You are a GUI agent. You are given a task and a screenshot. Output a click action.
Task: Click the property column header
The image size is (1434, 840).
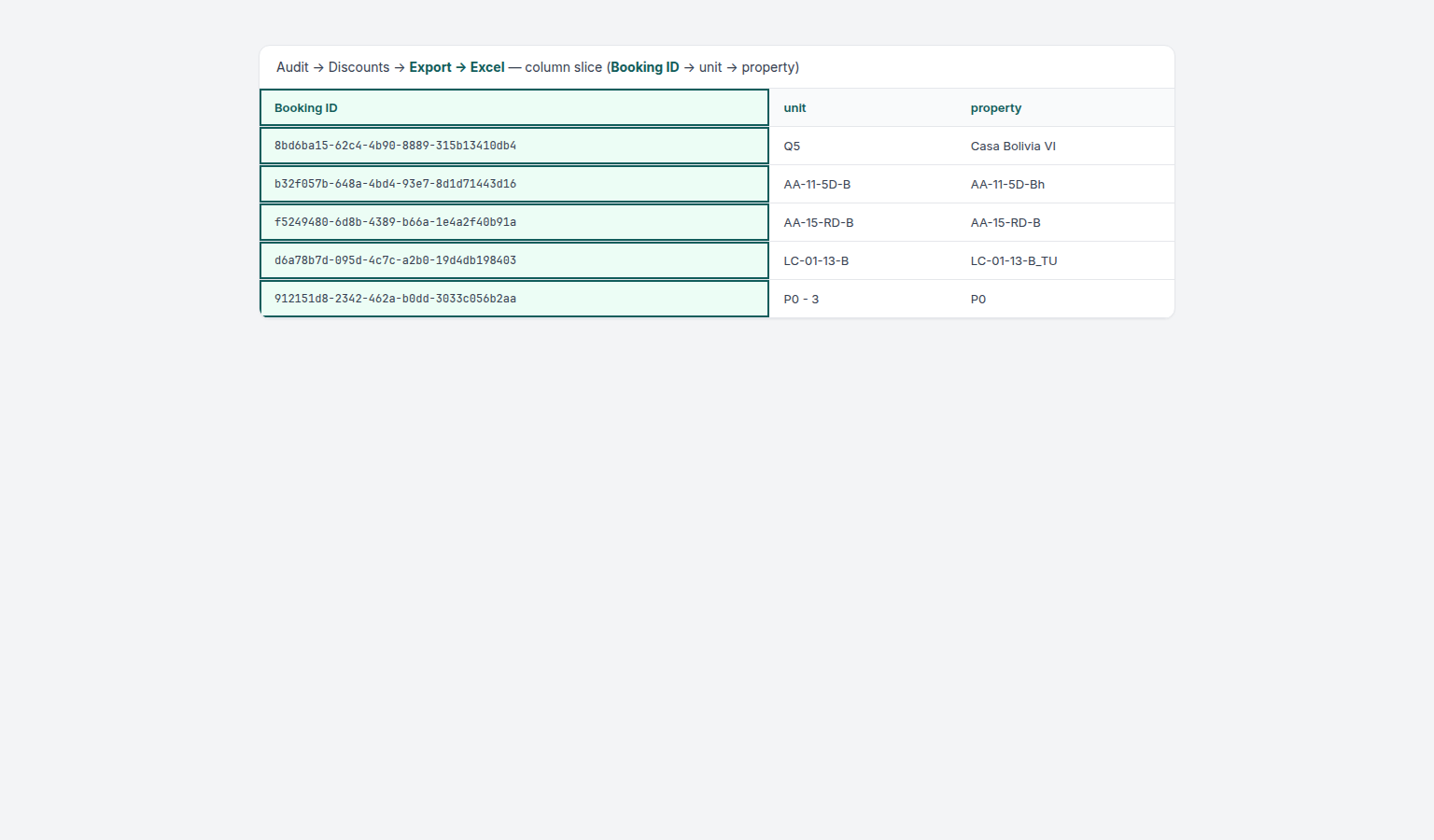point(1065,107)
